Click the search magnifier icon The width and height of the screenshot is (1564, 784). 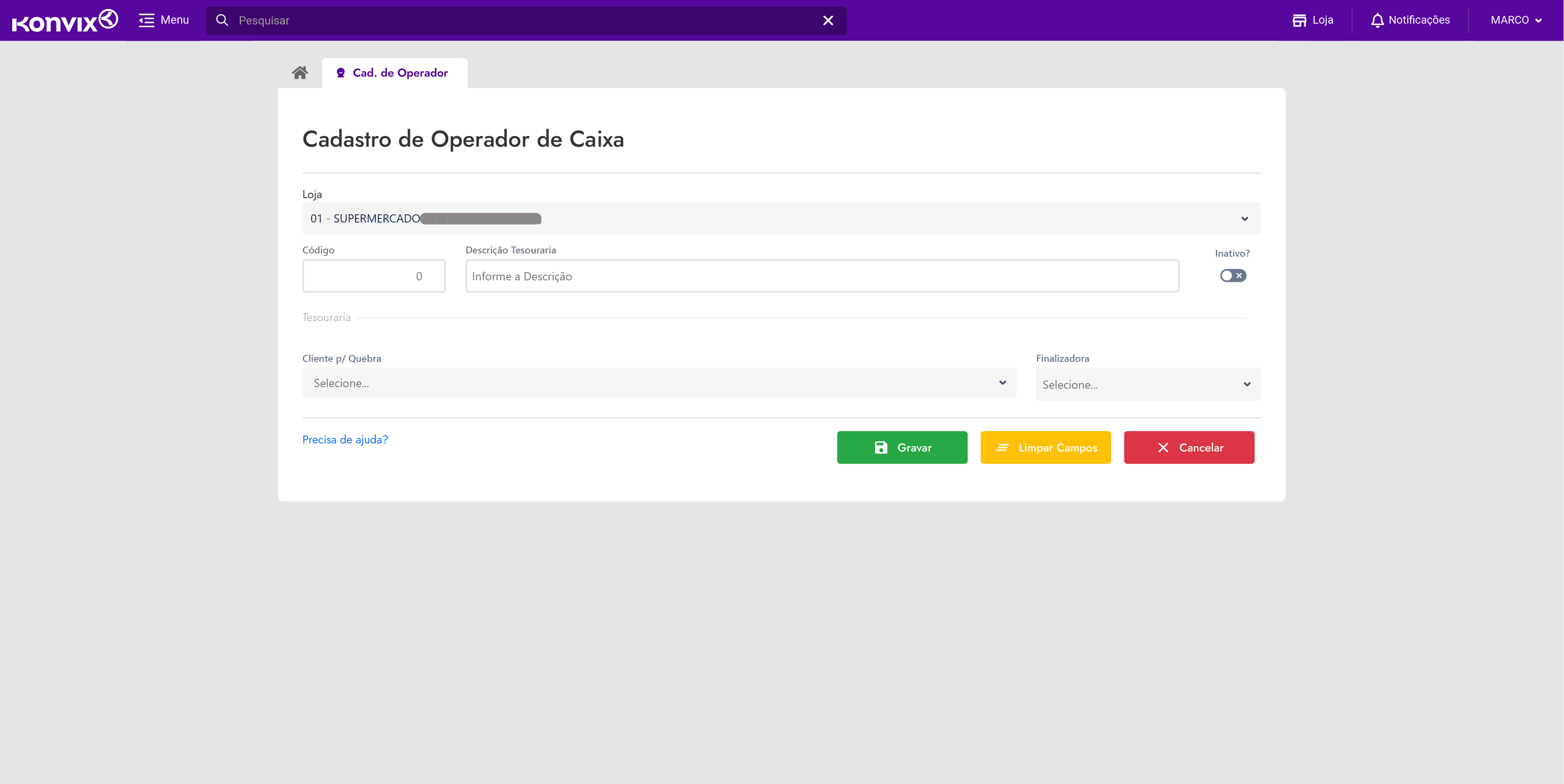click(222, 21)
